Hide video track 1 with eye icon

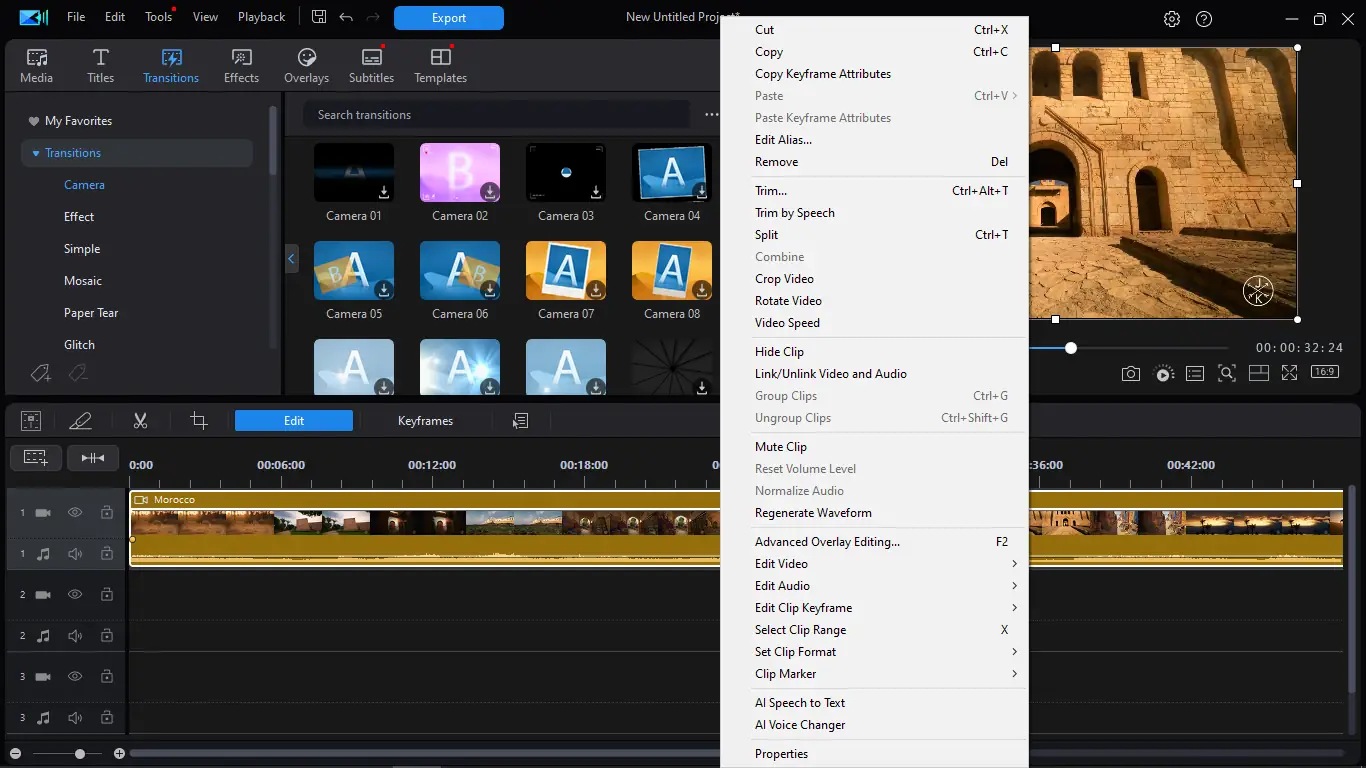(x=75, y=512)
